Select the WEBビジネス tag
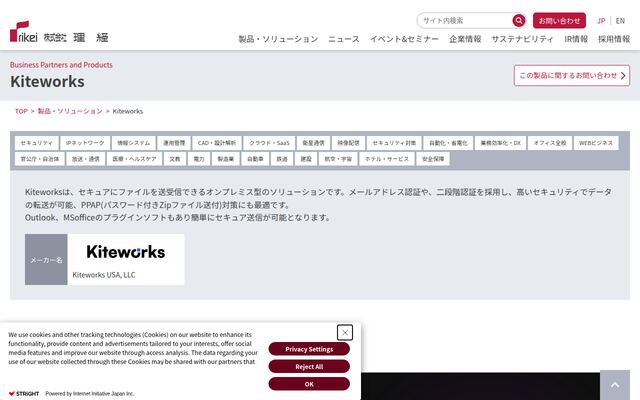This screenshot has height=400, width=640. pyautogui.click(x=596, y=143)
